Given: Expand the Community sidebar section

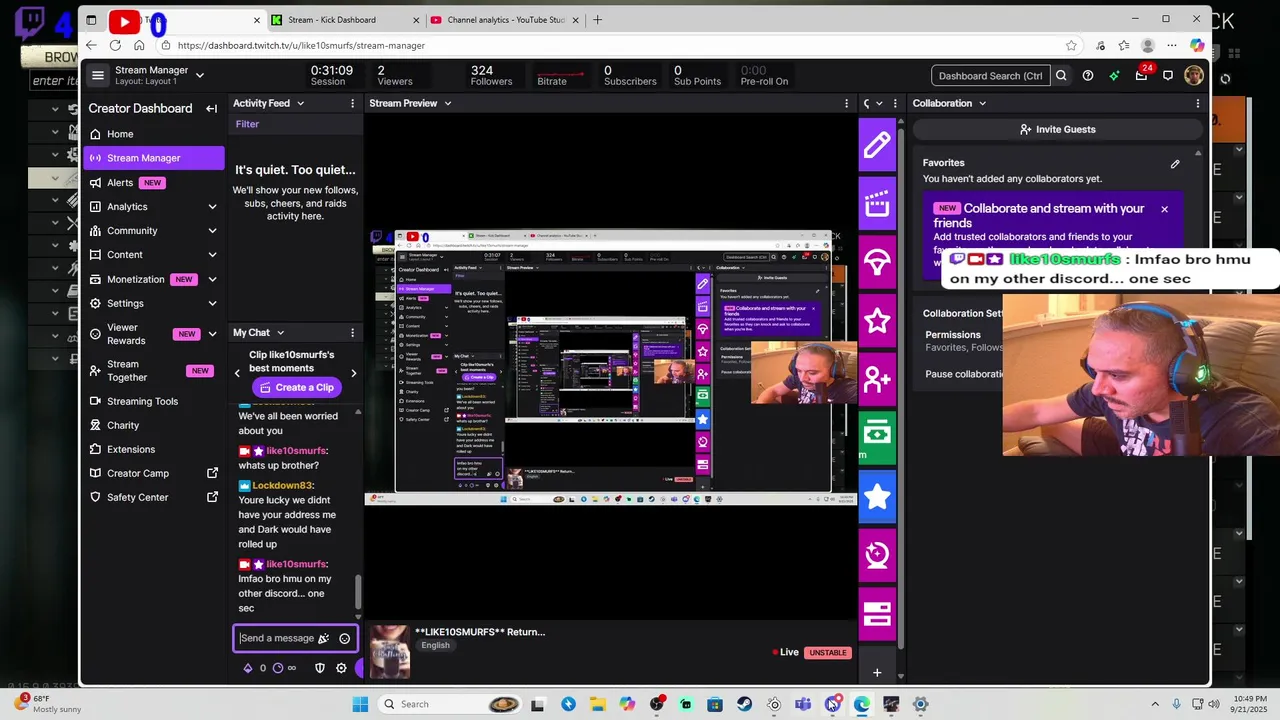Looking at the screenshot, I should point(212,231).
